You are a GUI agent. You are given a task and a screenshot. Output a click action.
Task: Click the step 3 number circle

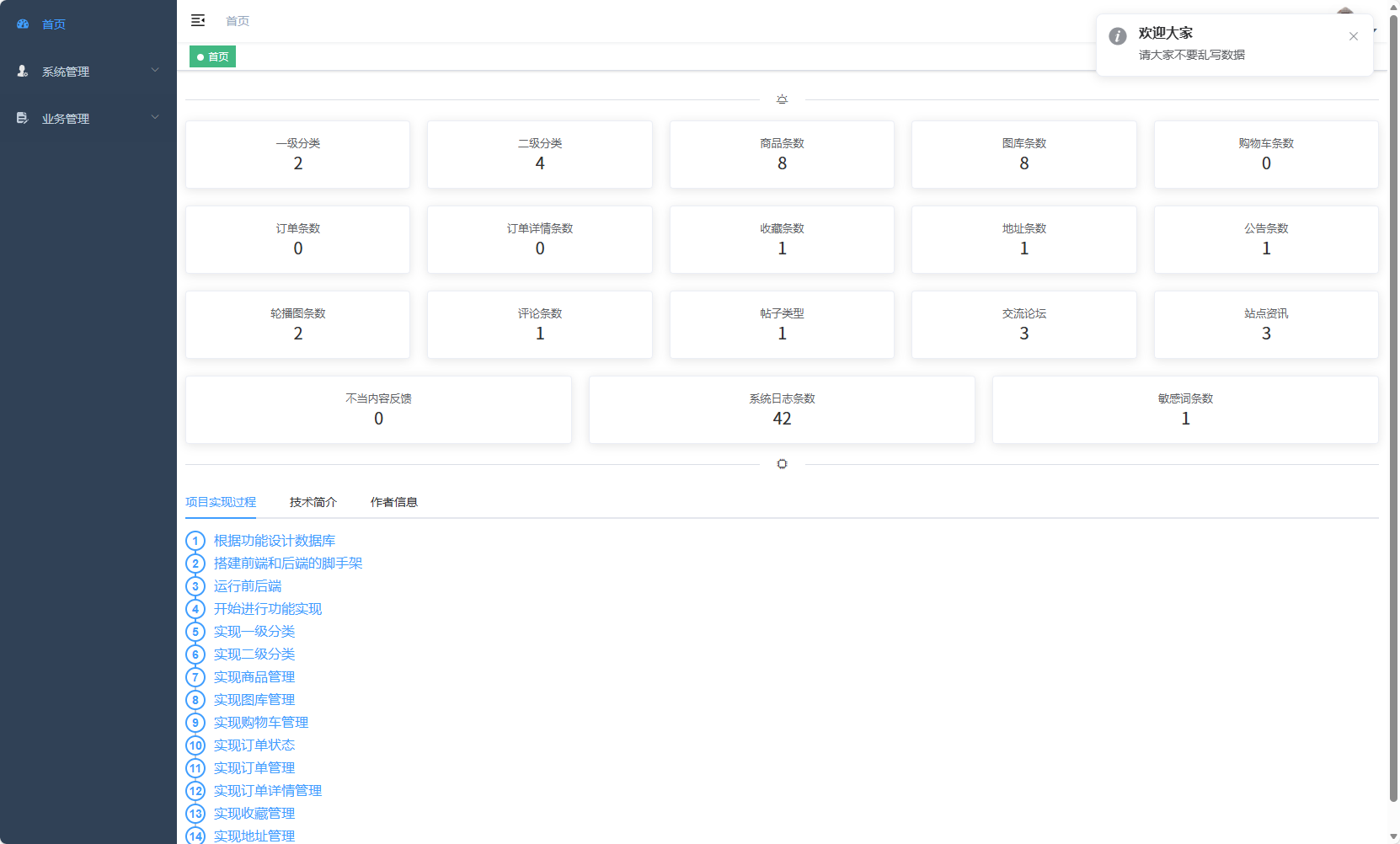(x=195, y=586)
